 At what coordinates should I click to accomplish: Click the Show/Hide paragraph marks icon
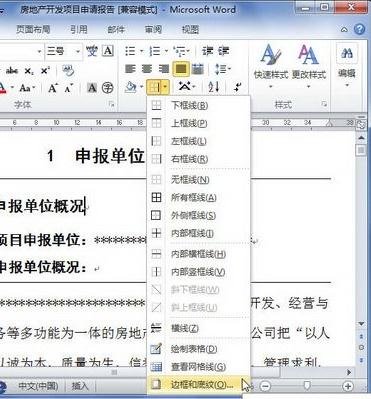pyautogui.click(x=237, y=88)
